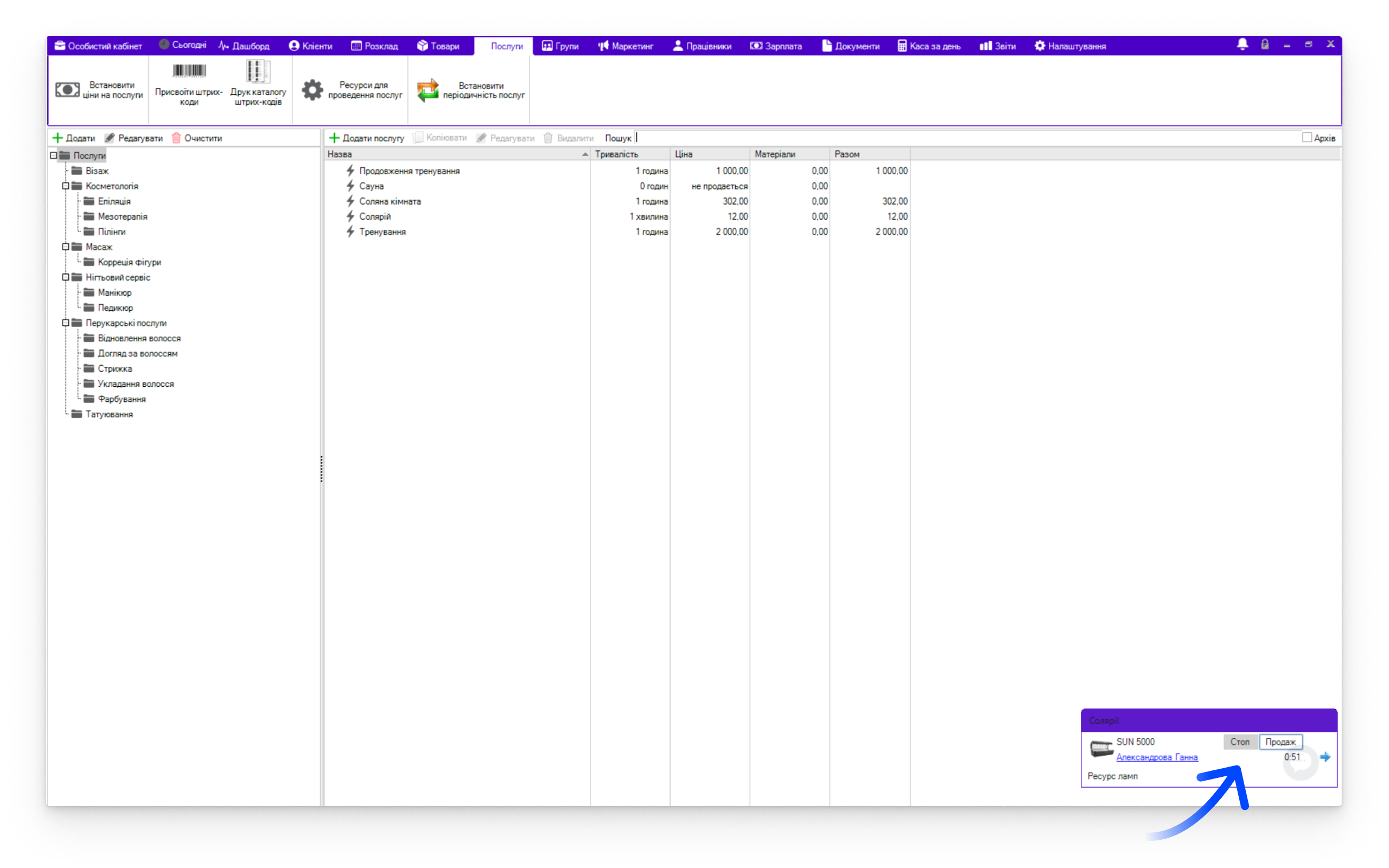This screenshot has height=868, width=1389.
Task: Select the Солярій service row
Action: pyautogui.click(x=617, y=216)
